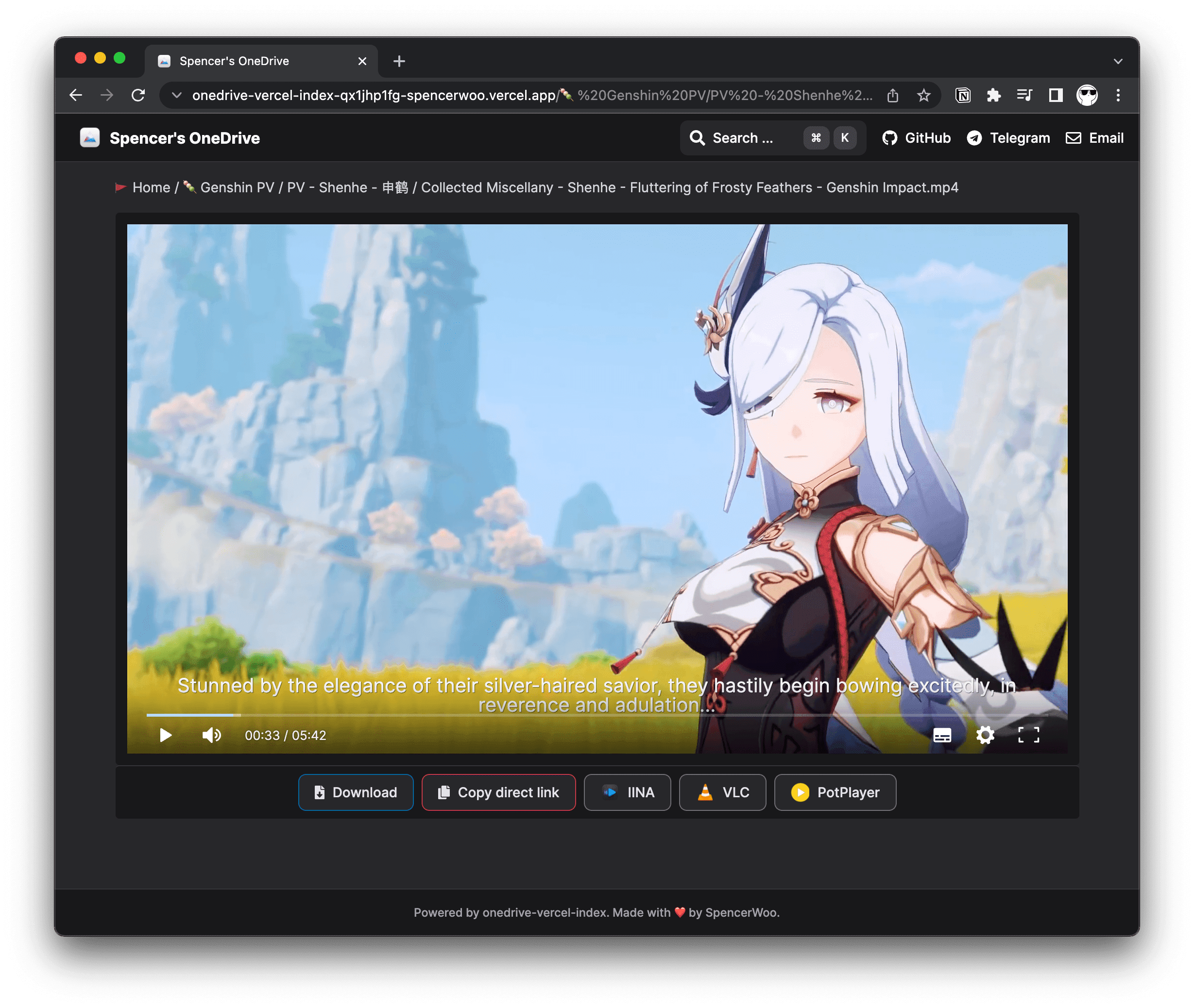The width and height of the screenshot is (1194, 1008).
Task: Seek ahead on the video progress bar
Action: [572, 714]
